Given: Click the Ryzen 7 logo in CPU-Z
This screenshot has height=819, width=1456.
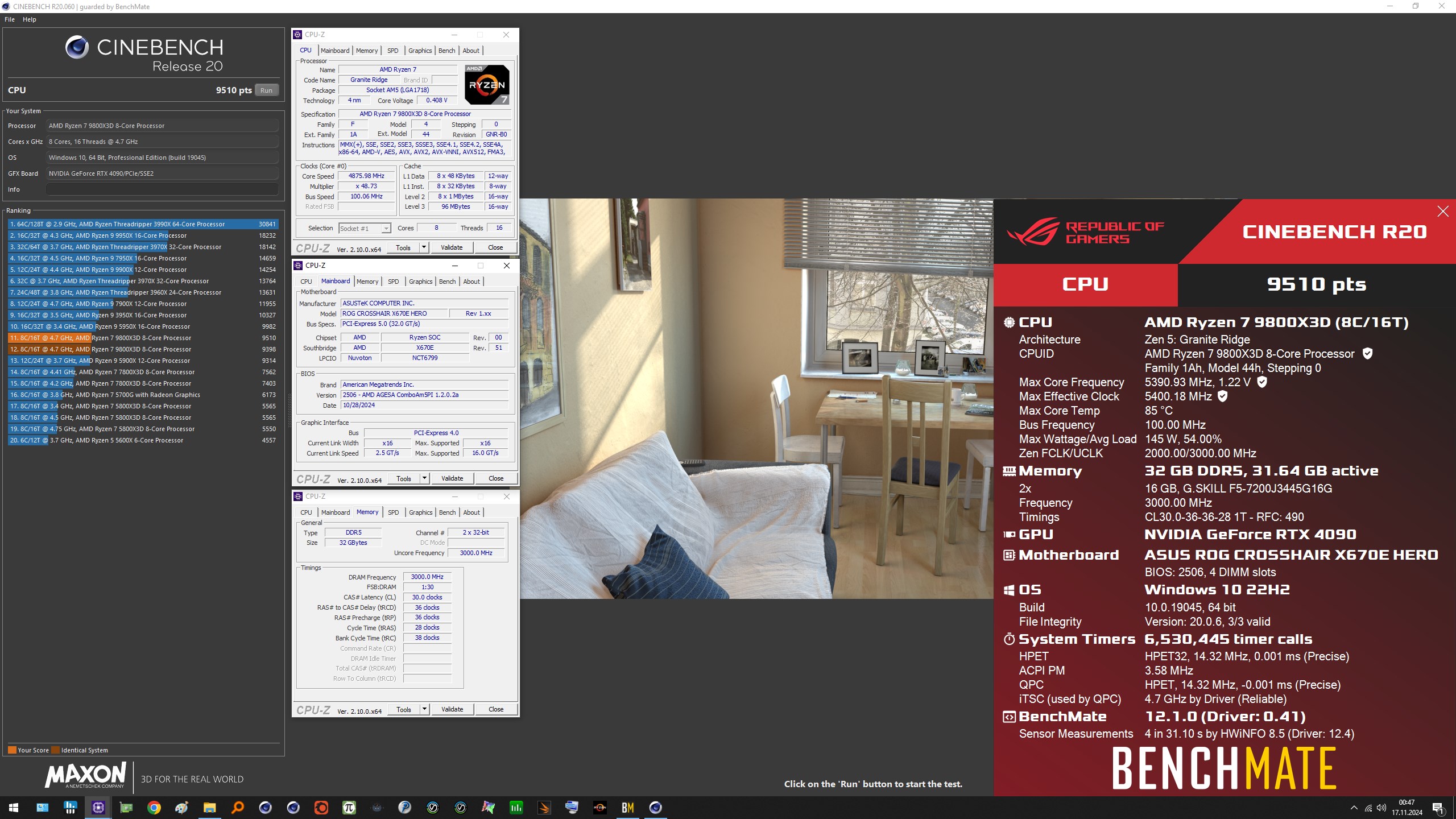Looking at the screenshot, I should pyautogui.click(x=487, y=85).
